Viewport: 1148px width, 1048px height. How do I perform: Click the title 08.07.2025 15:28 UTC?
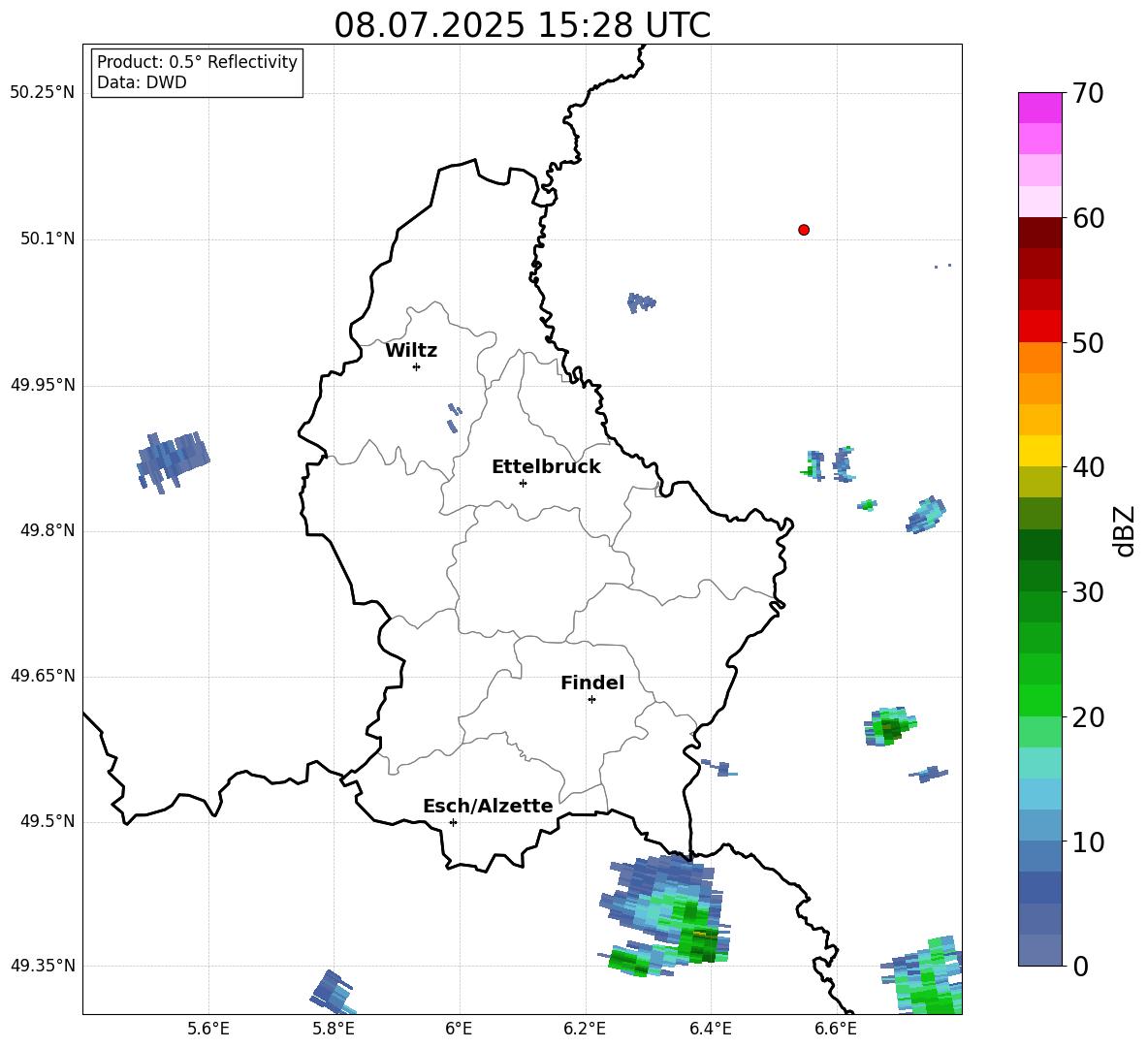tap(522, 25)
